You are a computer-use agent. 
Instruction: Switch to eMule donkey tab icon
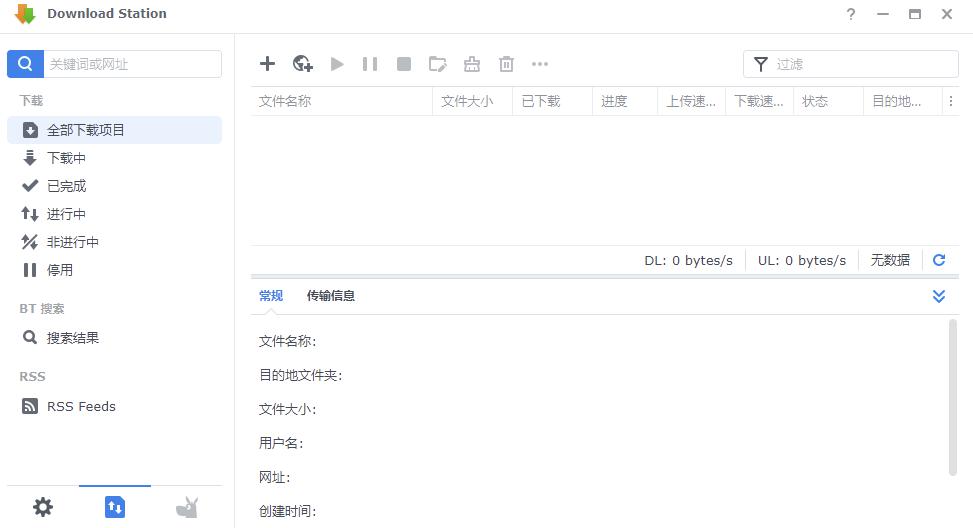click(x=187, y=508)
